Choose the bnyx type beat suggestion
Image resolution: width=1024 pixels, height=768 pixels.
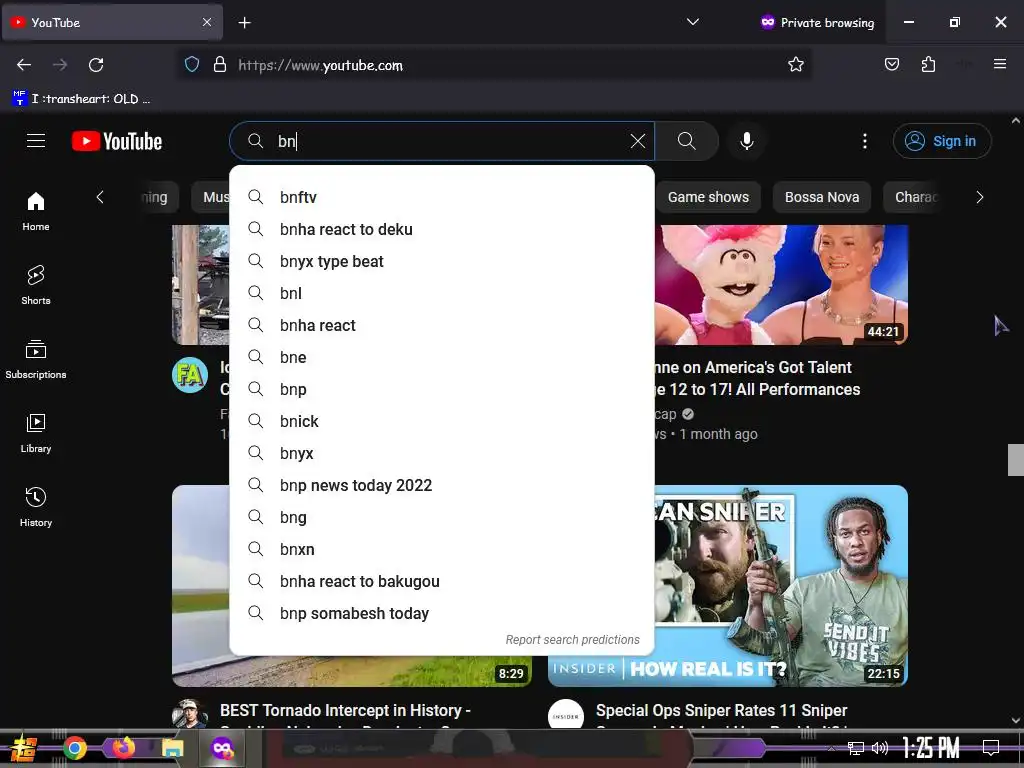(442, 261)
